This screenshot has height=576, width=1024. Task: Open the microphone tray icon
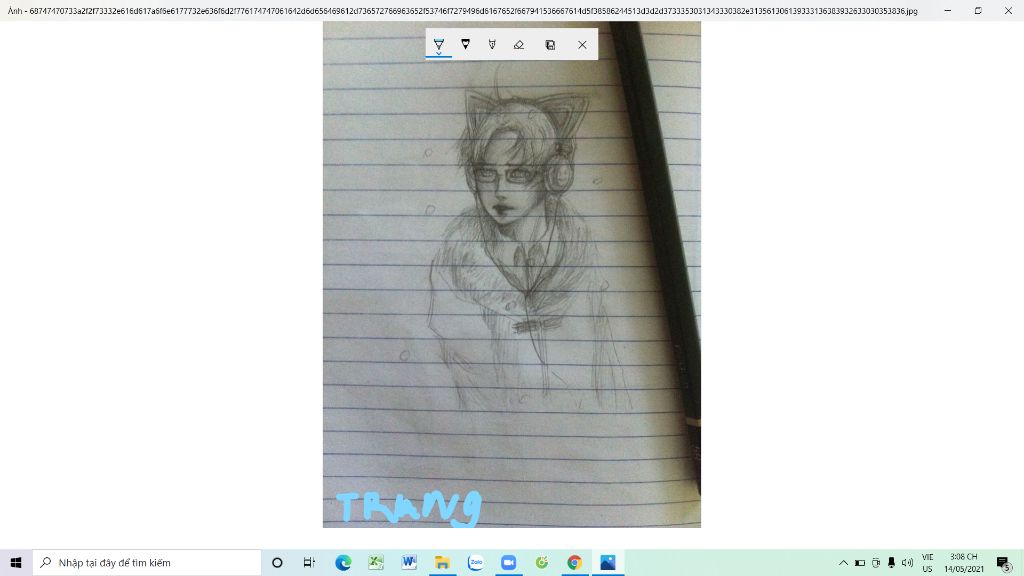point(891,562)
